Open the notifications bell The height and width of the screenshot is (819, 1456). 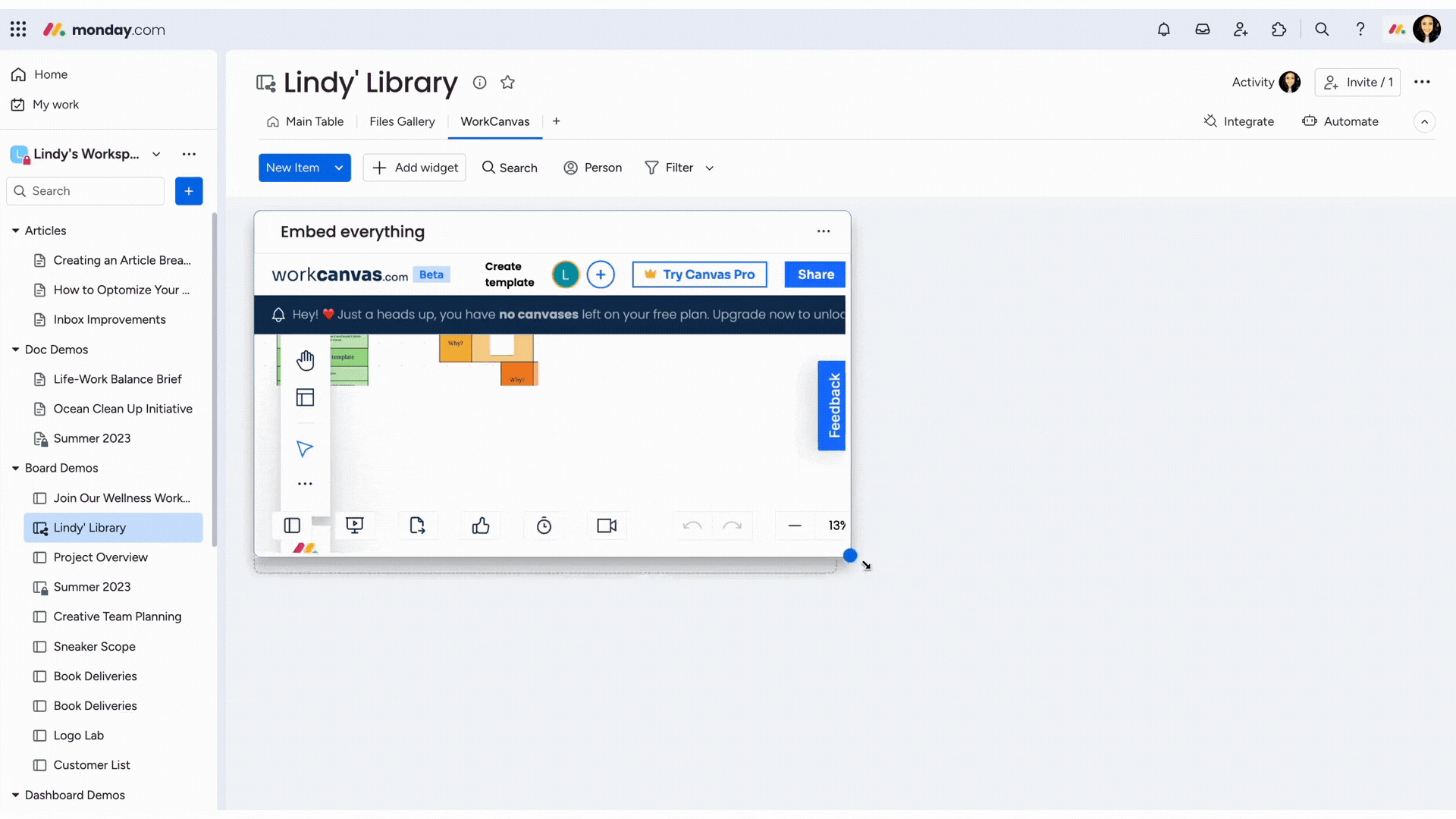coord(1163,30)
